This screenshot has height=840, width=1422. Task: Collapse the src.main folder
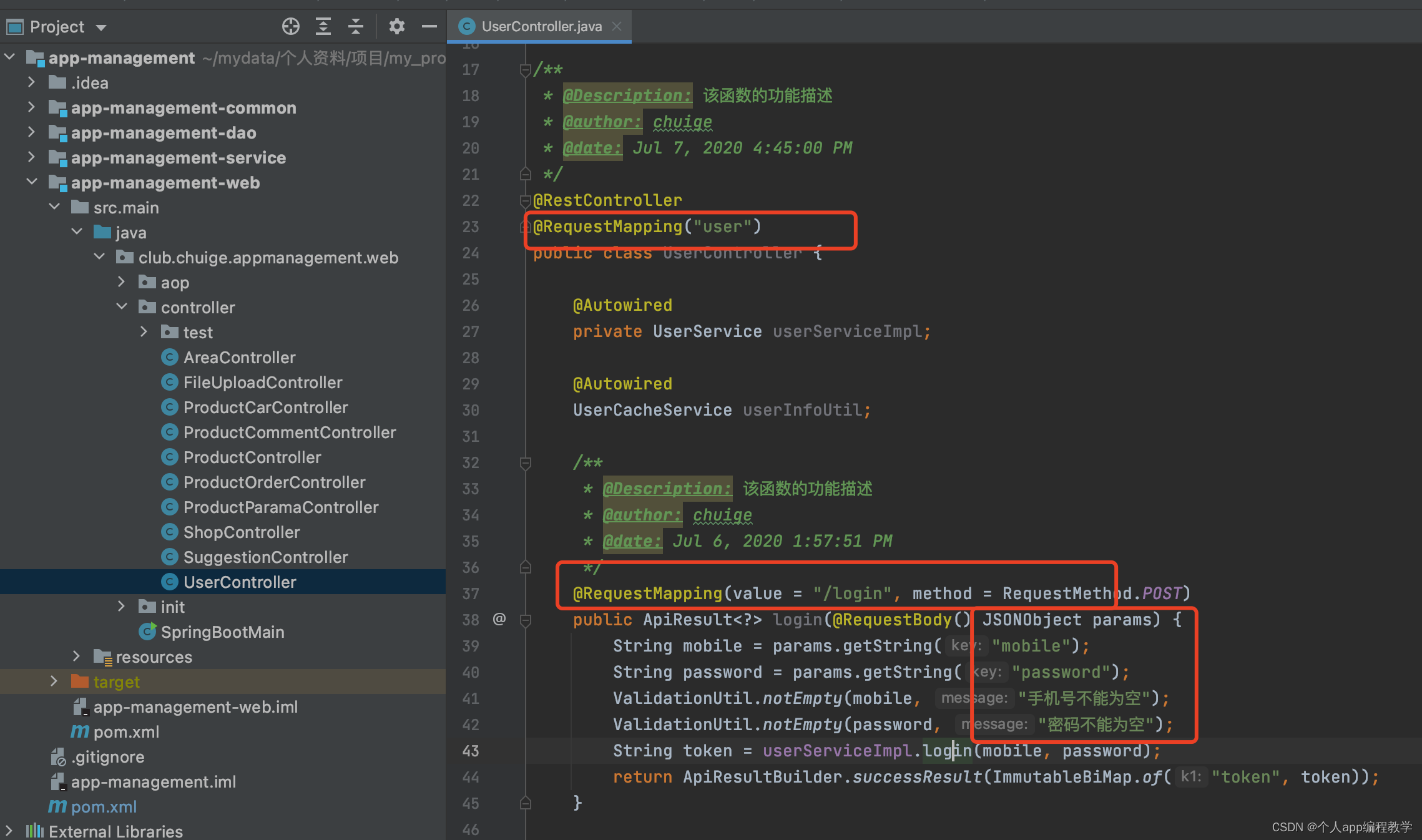click(54, 207)
